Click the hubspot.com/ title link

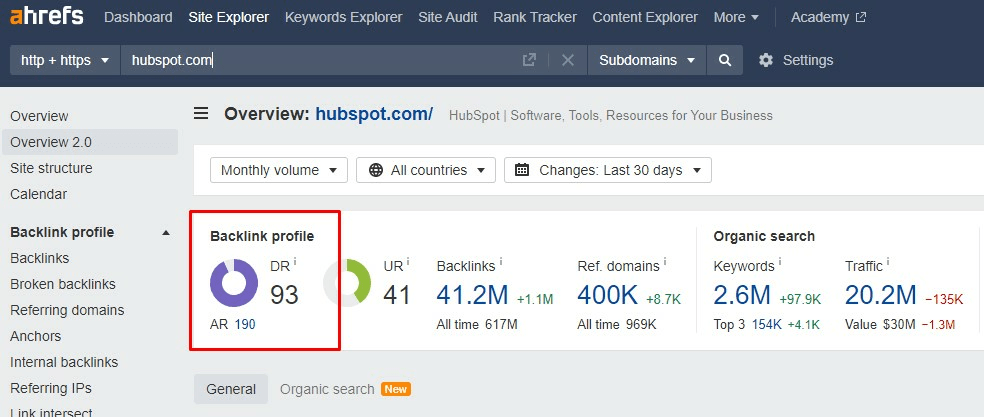click(374, 114)
